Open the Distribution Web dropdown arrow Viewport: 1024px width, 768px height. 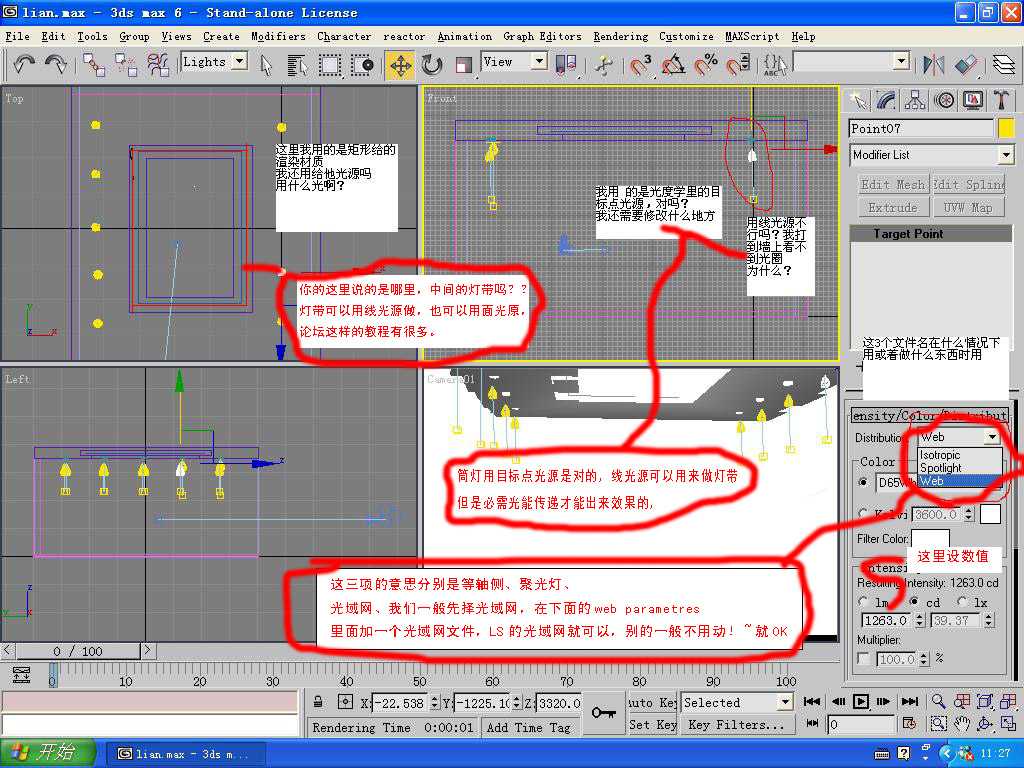pos(993,437)
